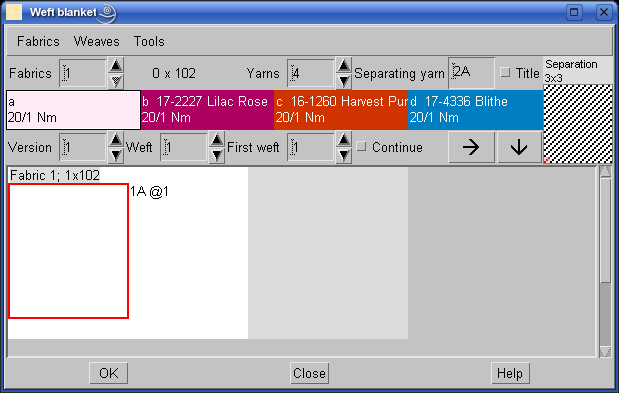Click the Close button
The width and height of the screenshot is (619, 393).
(309, 373)
